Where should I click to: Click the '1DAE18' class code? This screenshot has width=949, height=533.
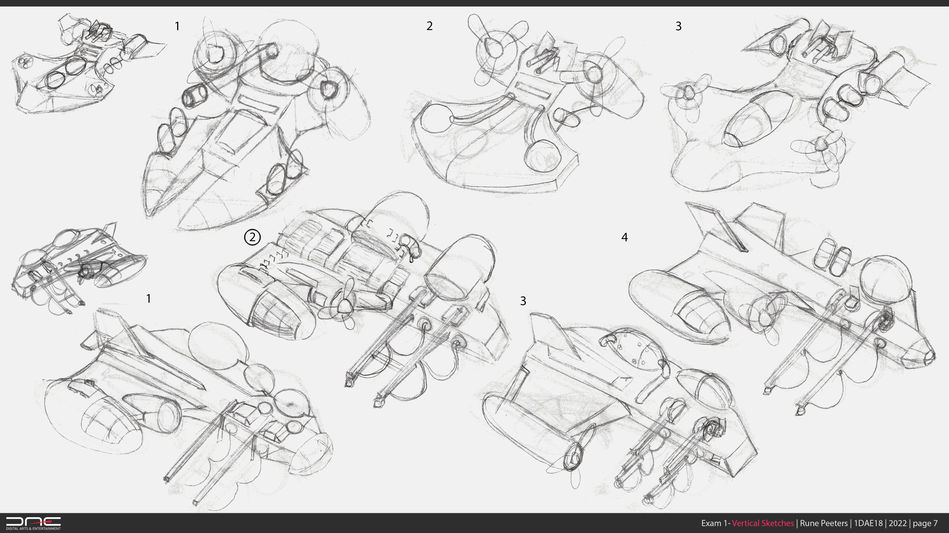pyautogui.click(x=869, y=523)
